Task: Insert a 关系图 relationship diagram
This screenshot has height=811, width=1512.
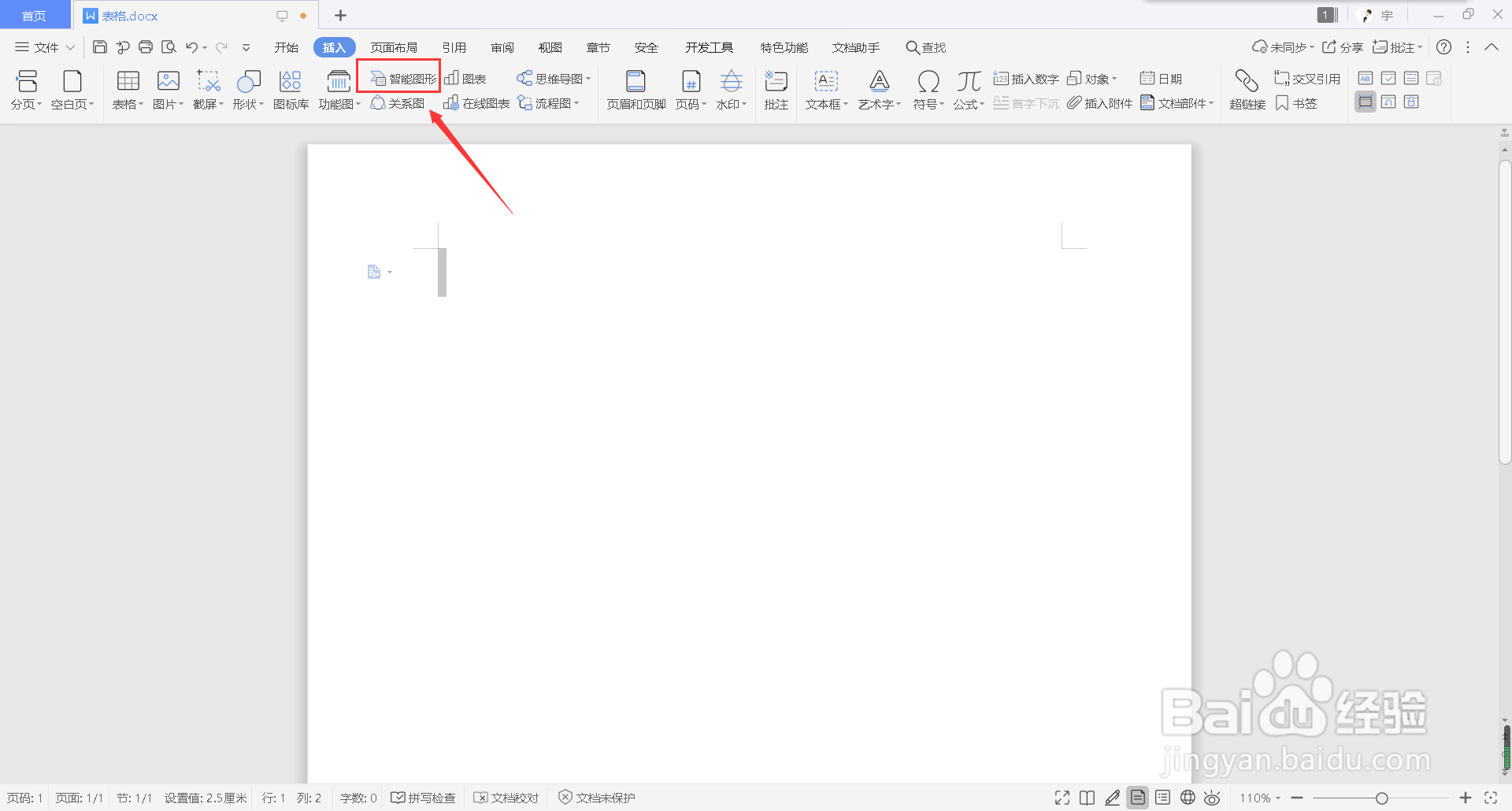Action: 398,103
